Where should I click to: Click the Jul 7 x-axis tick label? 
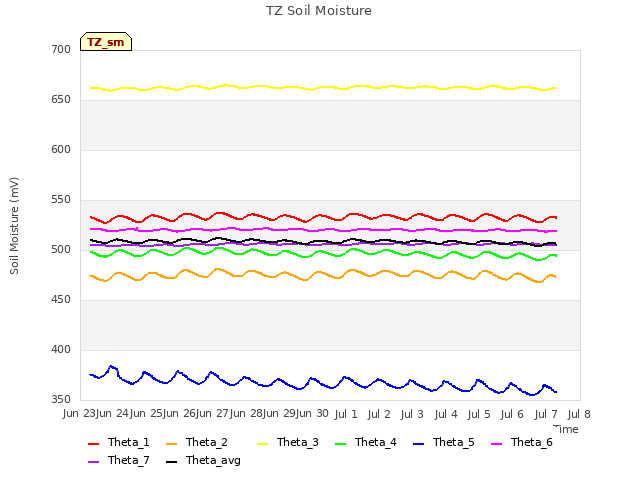(x=546, y=414)
